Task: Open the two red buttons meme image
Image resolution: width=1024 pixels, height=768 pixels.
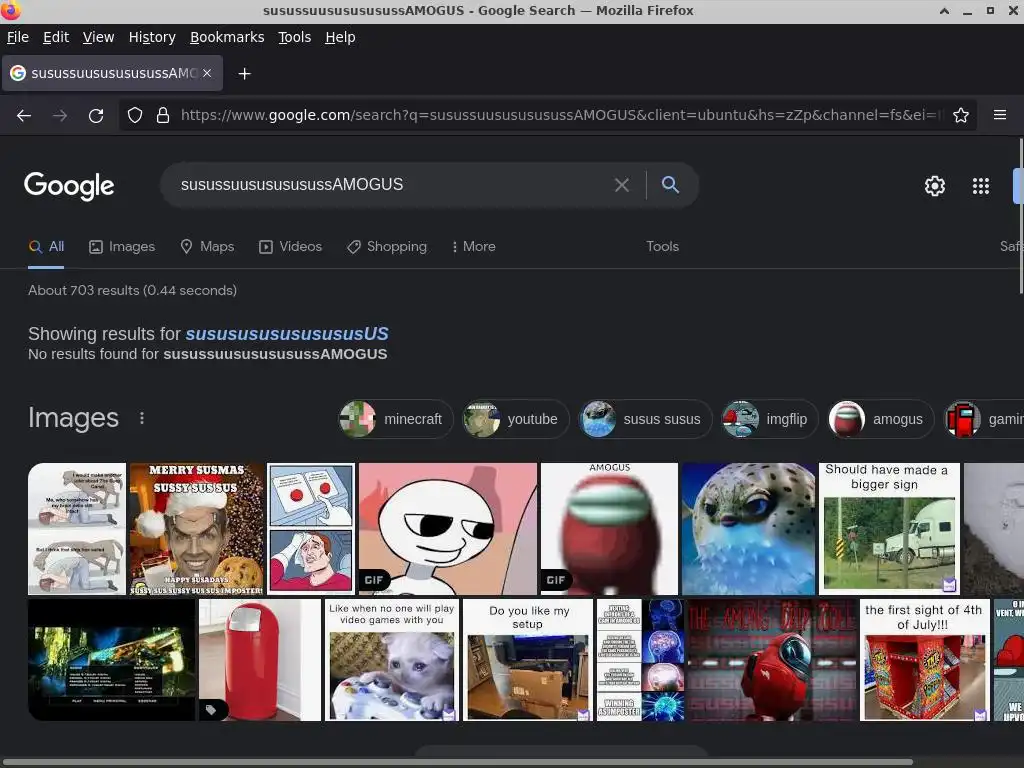Action: 311,529
